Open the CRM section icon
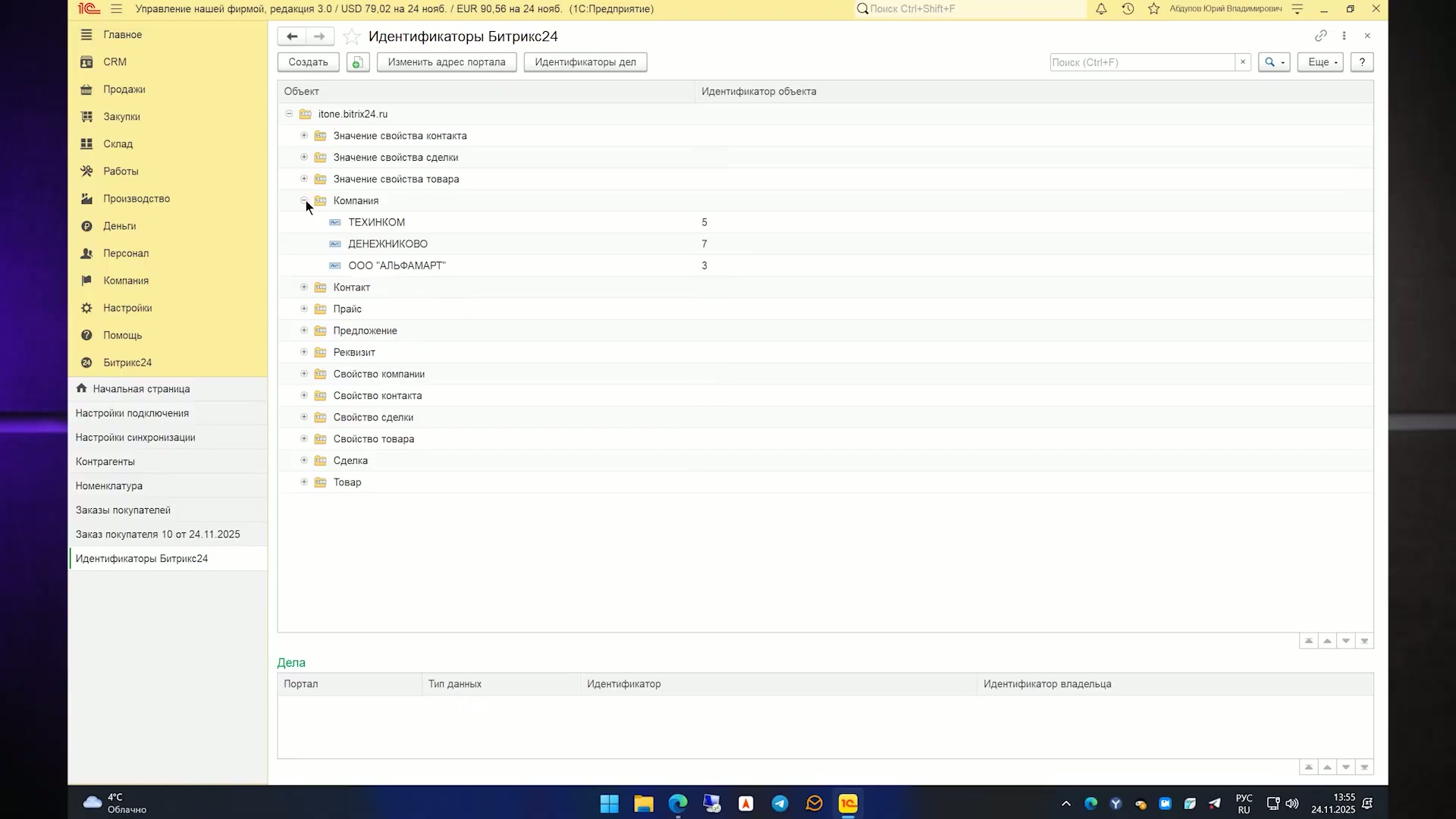This screenshot has height=819, width=1456. tap(86, 62)
